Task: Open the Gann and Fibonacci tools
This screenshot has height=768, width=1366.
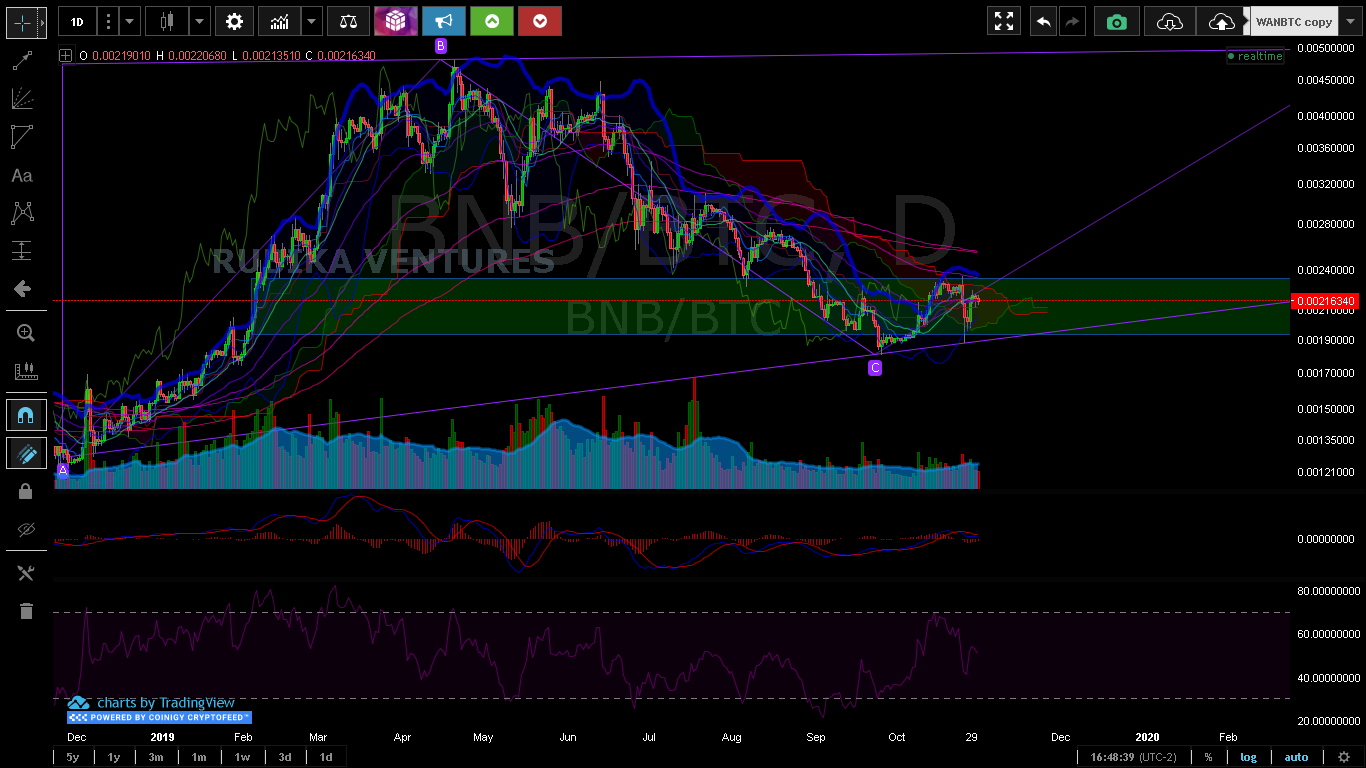Action: (x=21, y=99)
